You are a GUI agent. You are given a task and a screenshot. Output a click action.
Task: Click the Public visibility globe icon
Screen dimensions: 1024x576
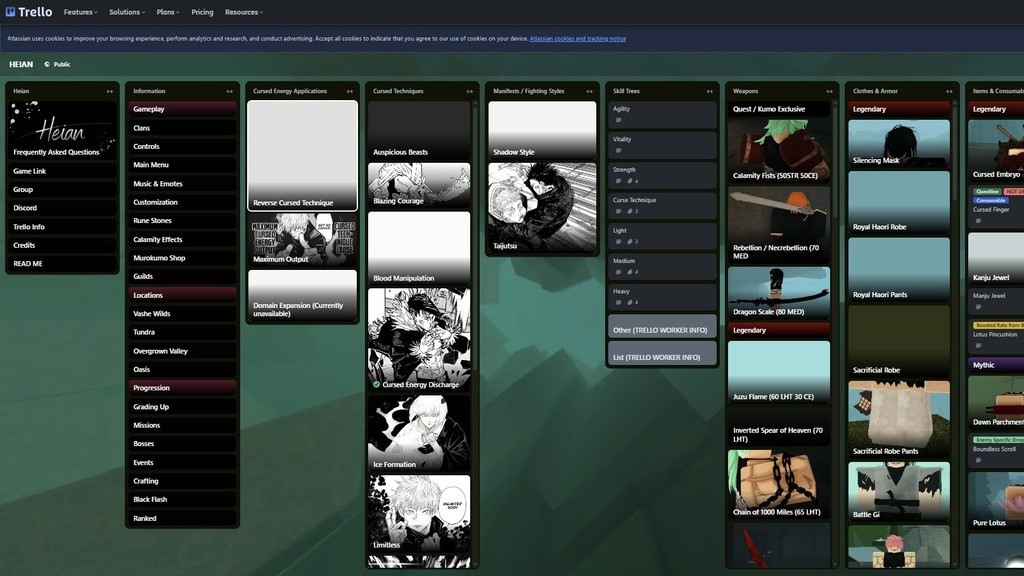[x=47, y=64]
